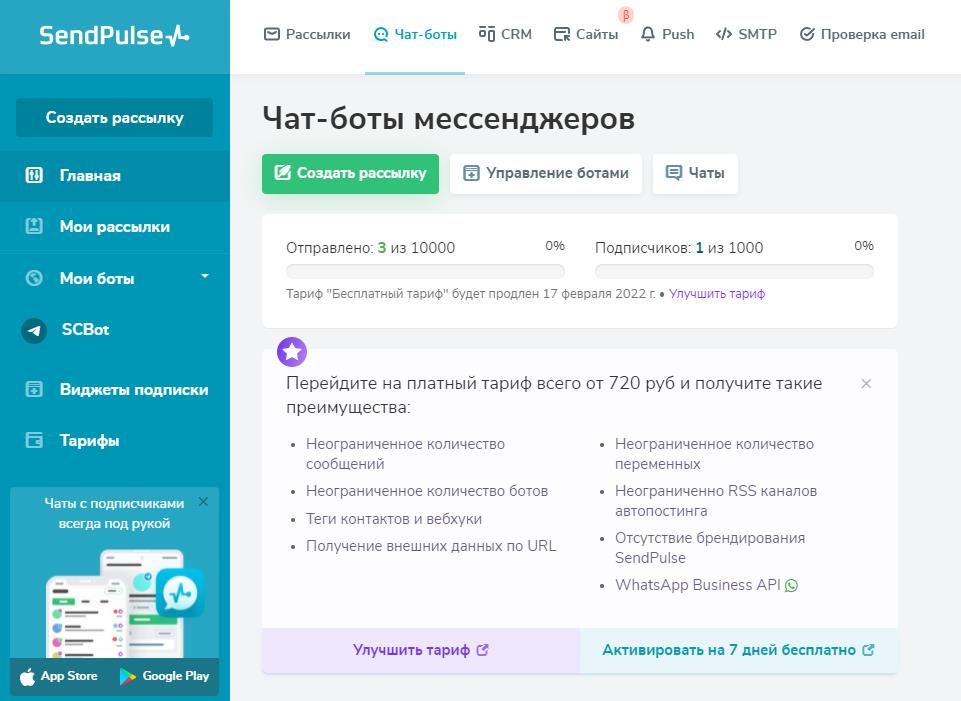The width and height of the screenshot is (961, 701).
Task: Click the Управление ботами icon
Action: point(471,173)
